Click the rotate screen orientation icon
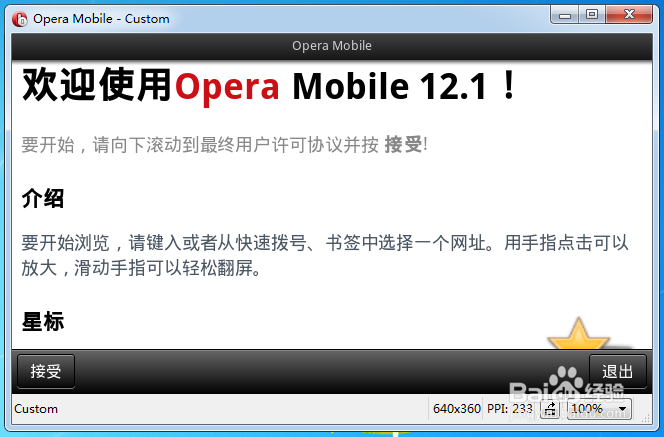The image size is (664, 437). [551, 409]
